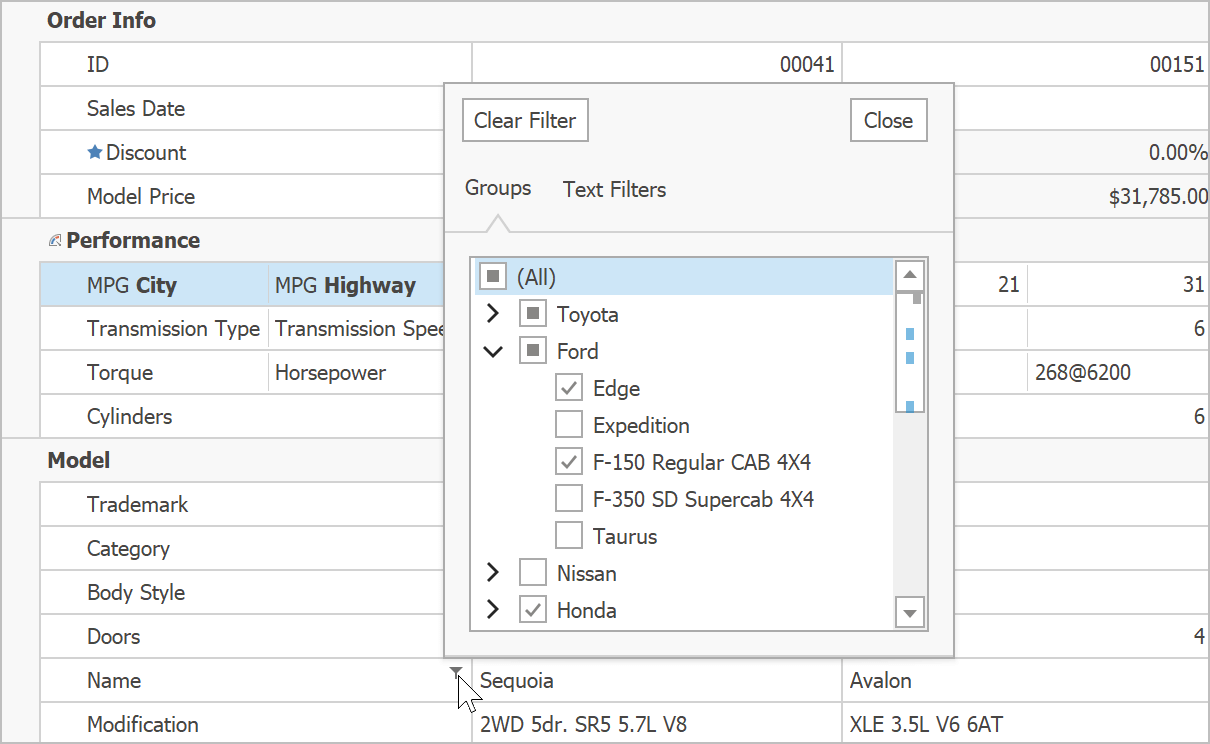Enable the Expedition checkbox

(x=569, y=425)
